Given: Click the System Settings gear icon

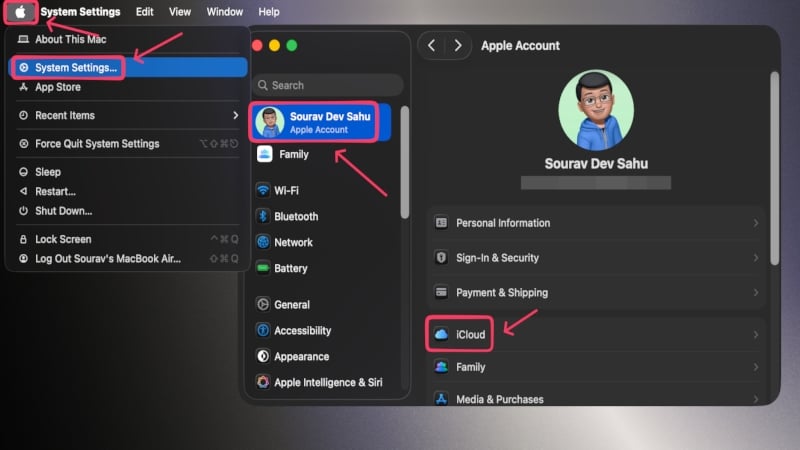Looking at the screenshot, I should 23,67.
